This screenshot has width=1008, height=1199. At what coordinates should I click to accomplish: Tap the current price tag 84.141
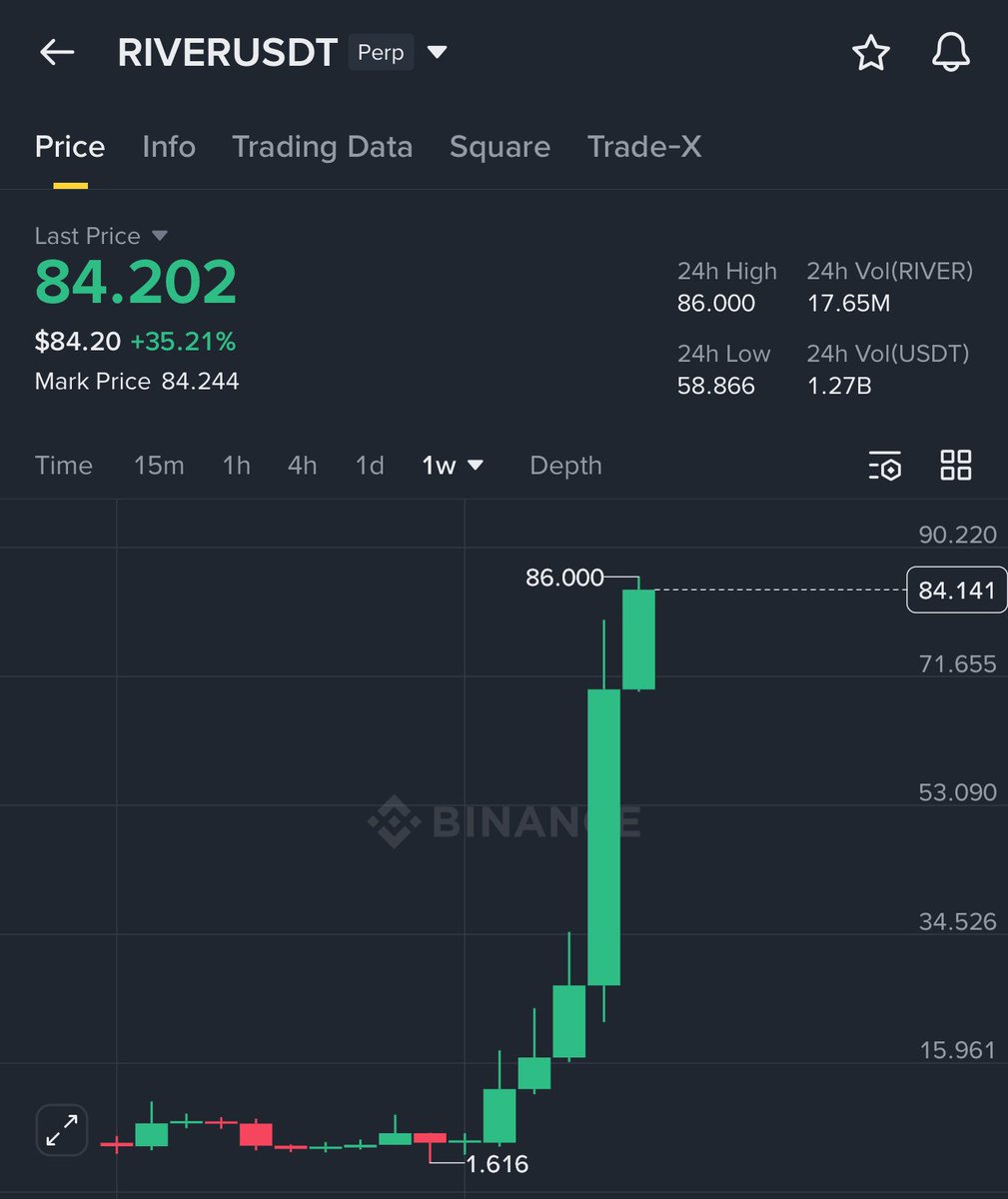956,591
